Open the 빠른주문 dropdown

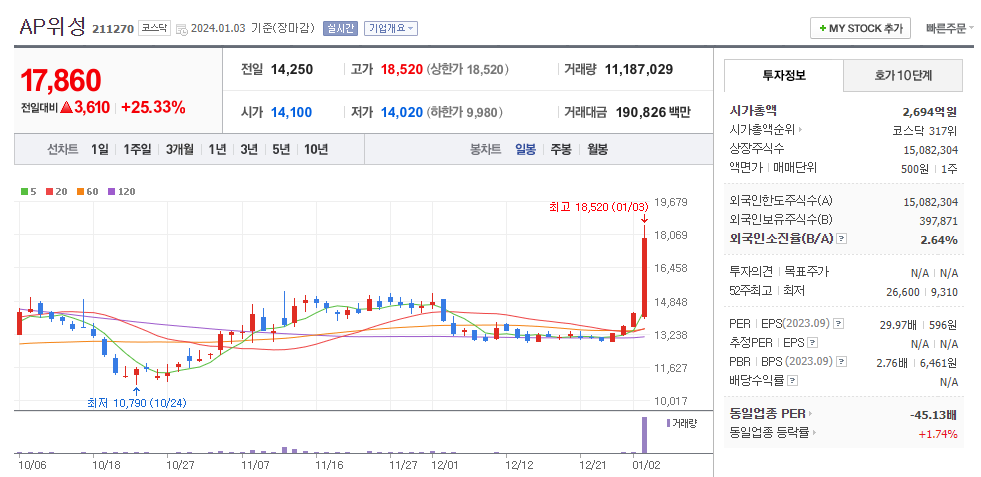coord(950,28)
